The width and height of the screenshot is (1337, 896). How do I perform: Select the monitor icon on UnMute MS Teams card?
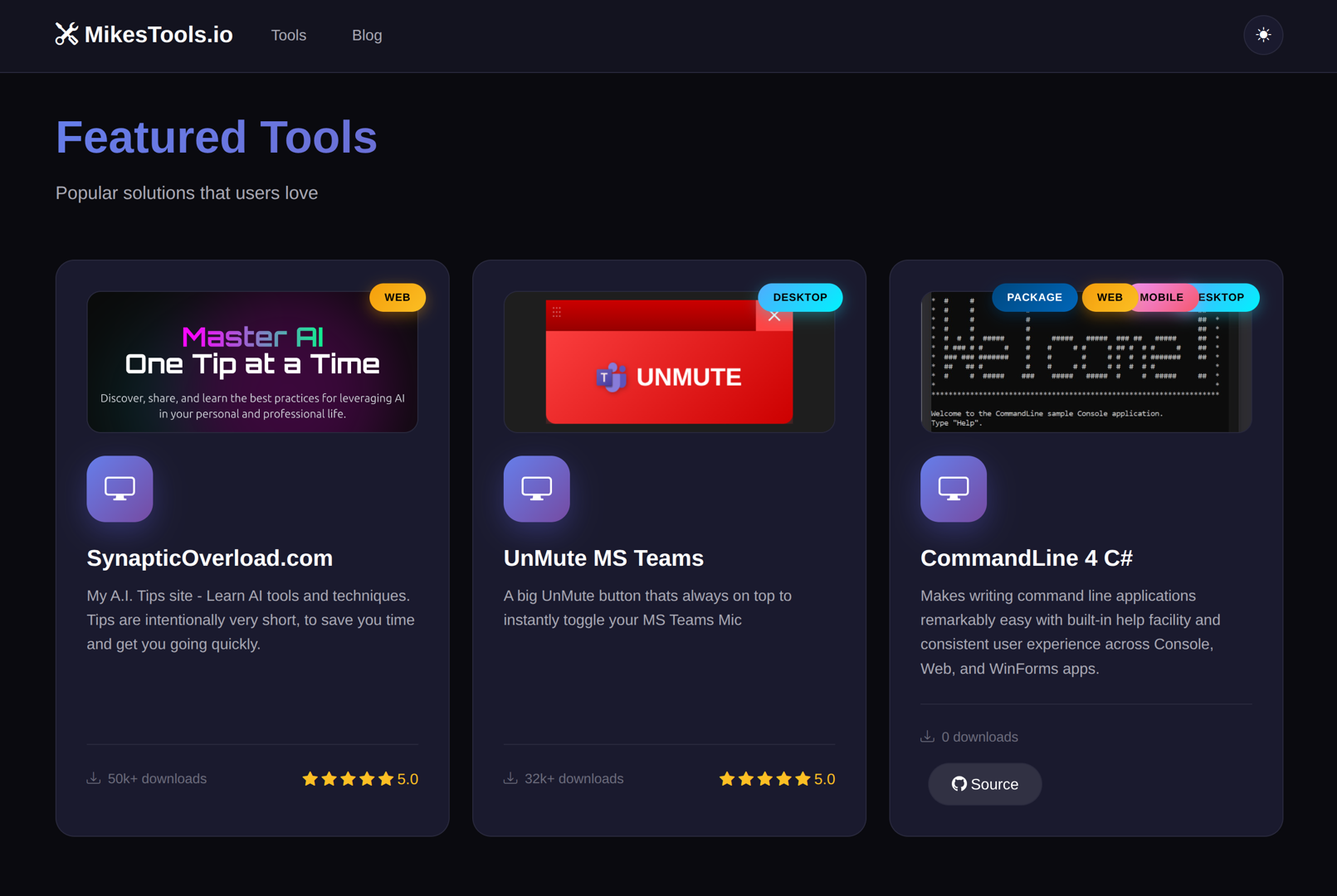click(536, 489)
